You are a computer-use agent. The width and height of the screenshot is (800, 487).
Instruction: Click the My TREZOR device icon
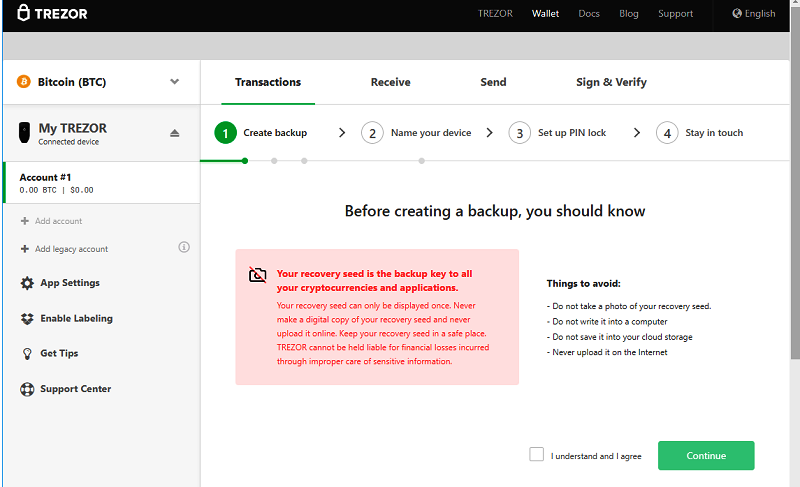tap(24, 133)
